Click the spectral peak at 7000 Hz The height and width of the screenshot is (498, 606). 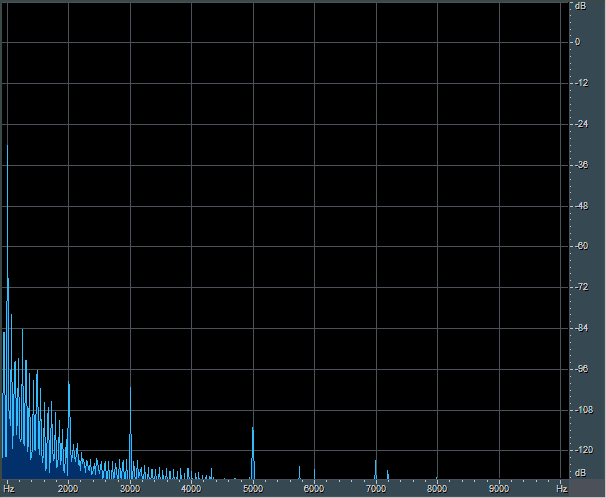375,469
